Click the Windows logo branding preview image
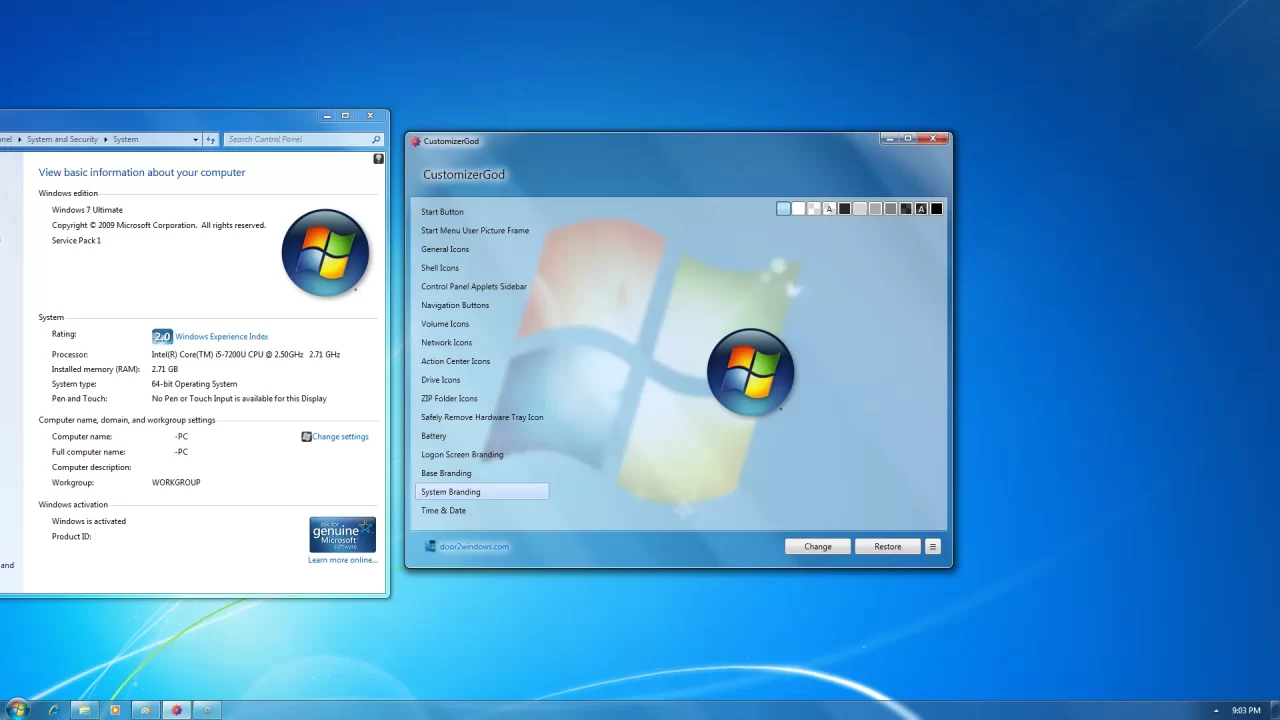1280x720 pixels. click(x=750, y=371)
